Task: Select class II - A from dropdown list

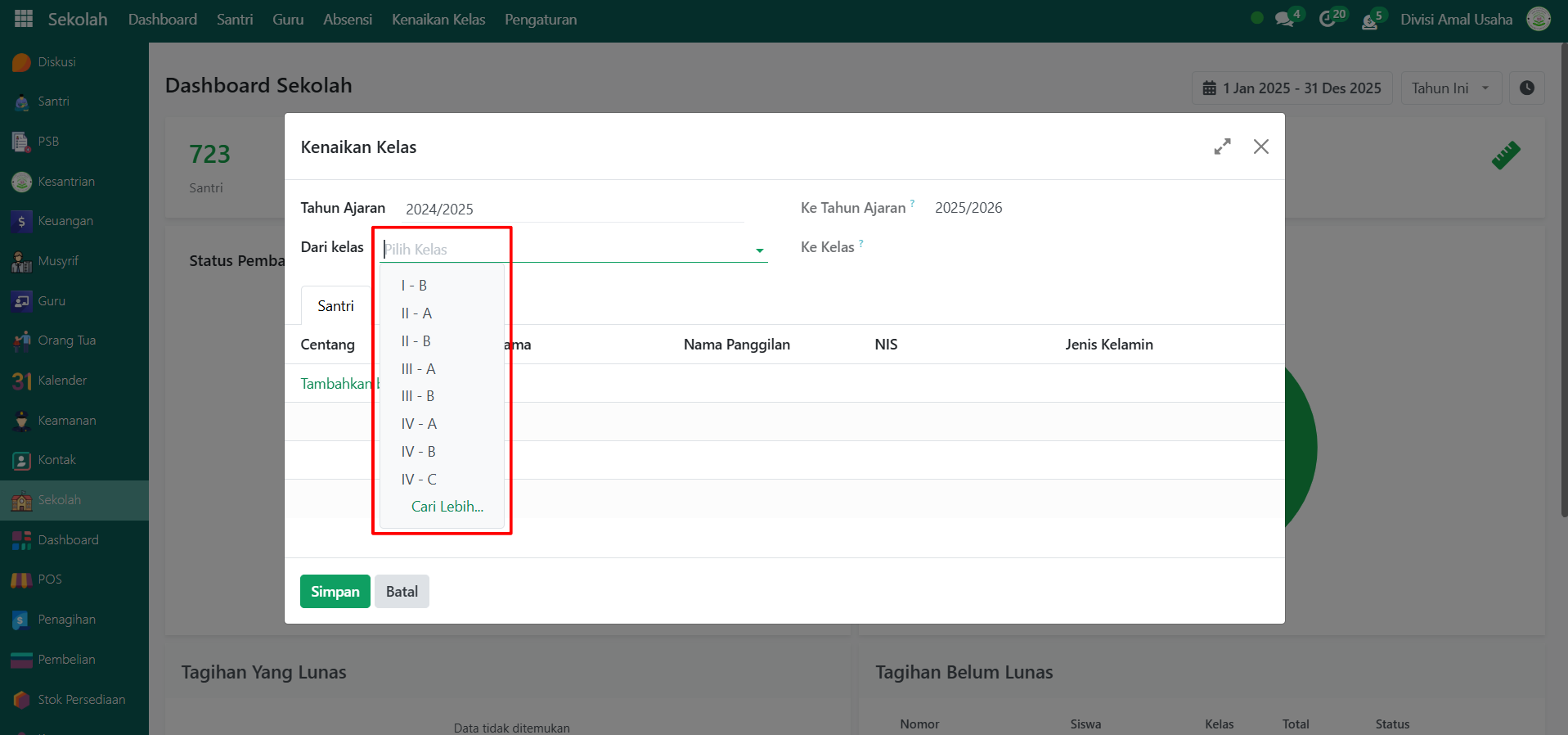Action: tap(416, 313)
